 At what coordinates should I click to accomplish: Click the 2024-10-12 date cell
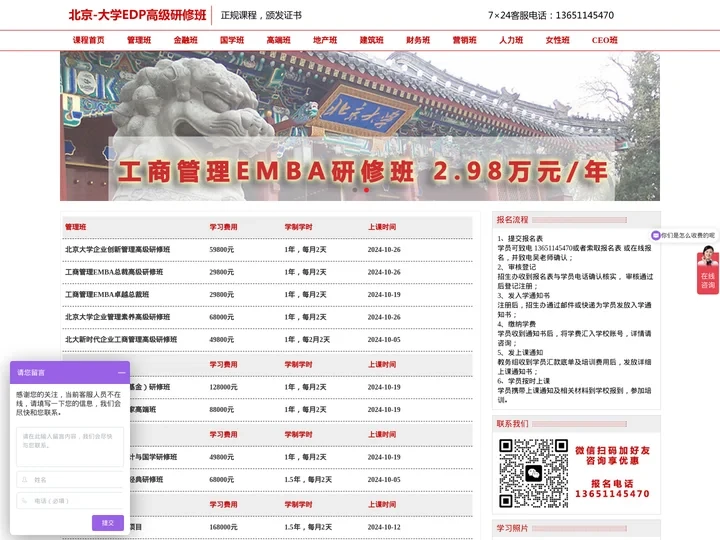tap(384, 527)
